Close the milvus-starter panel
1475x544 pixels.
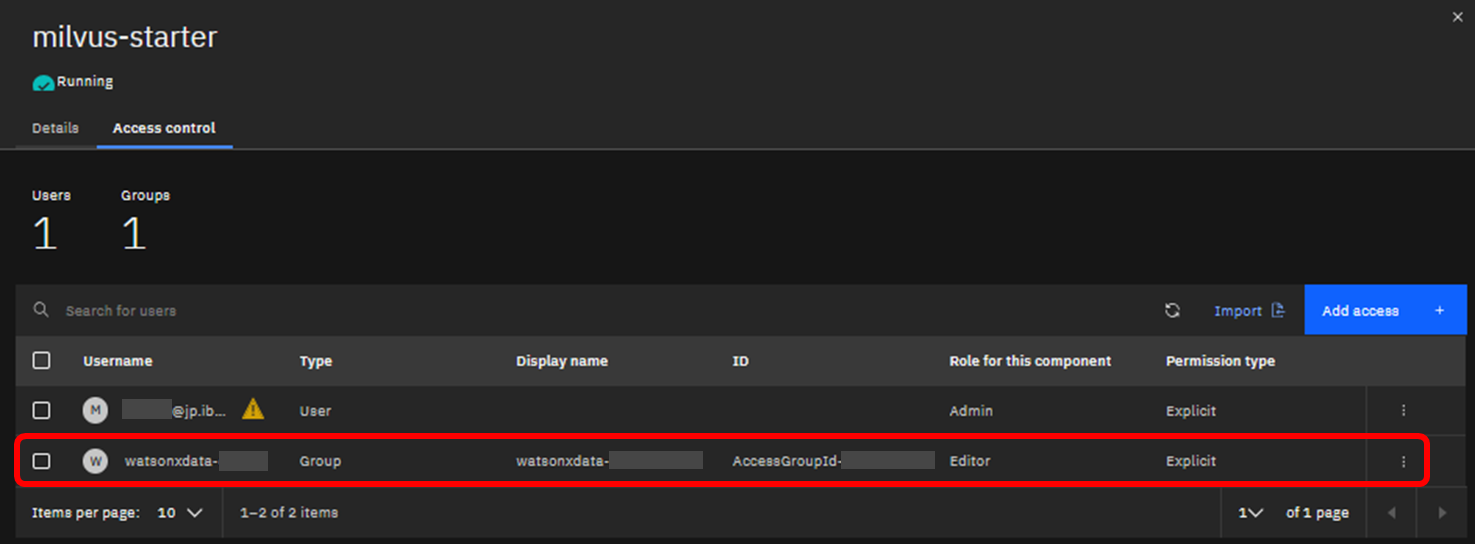point(1457,17)
